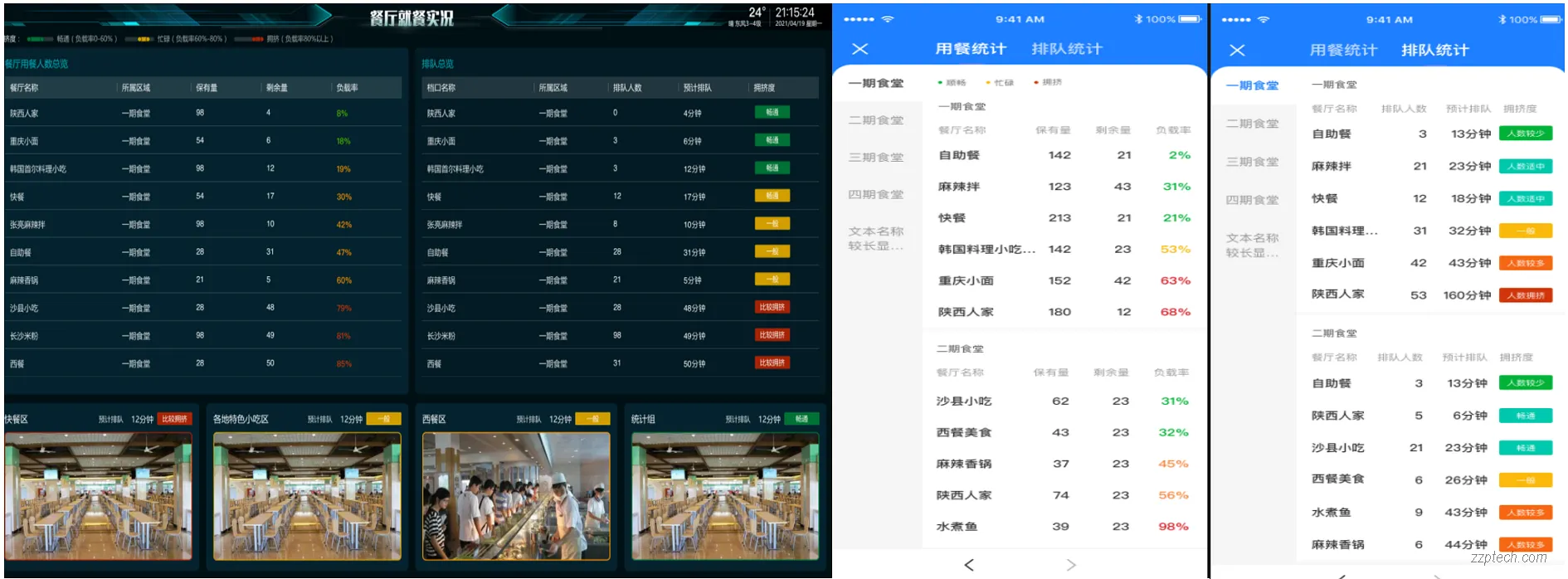Click 预计排队 column header in 排队总览 table
The image size is (1568, 579).
pyautogui.click(x=697, y=87)
